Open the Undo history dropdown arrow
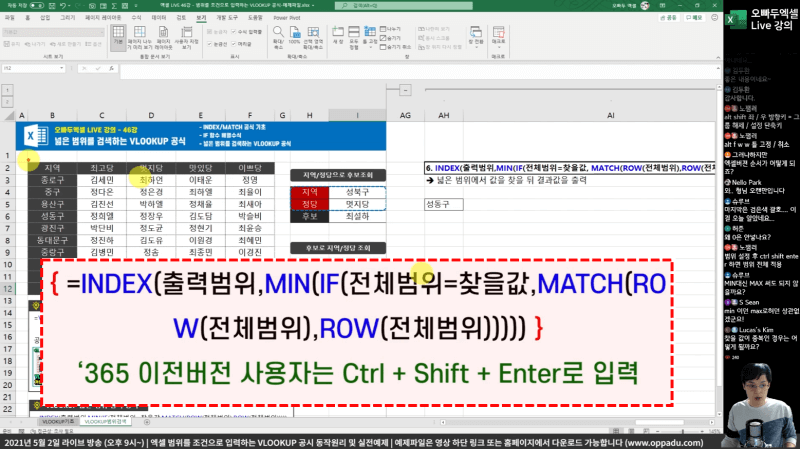Viewport: 800px width, 449px height. [x=69, y=6]
